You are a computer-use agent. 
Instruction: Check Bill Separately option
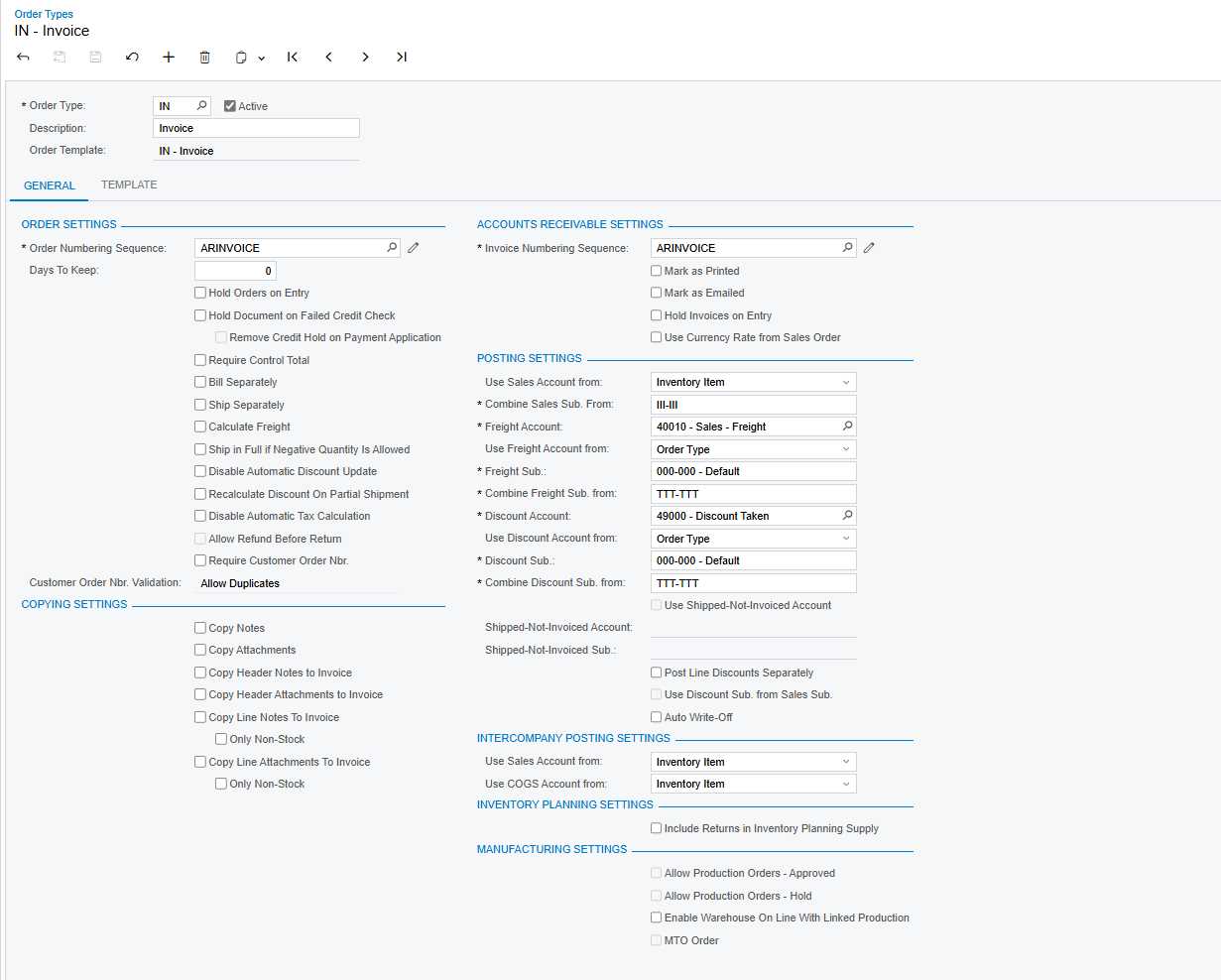pyautogui.click(x=200, y=382)
